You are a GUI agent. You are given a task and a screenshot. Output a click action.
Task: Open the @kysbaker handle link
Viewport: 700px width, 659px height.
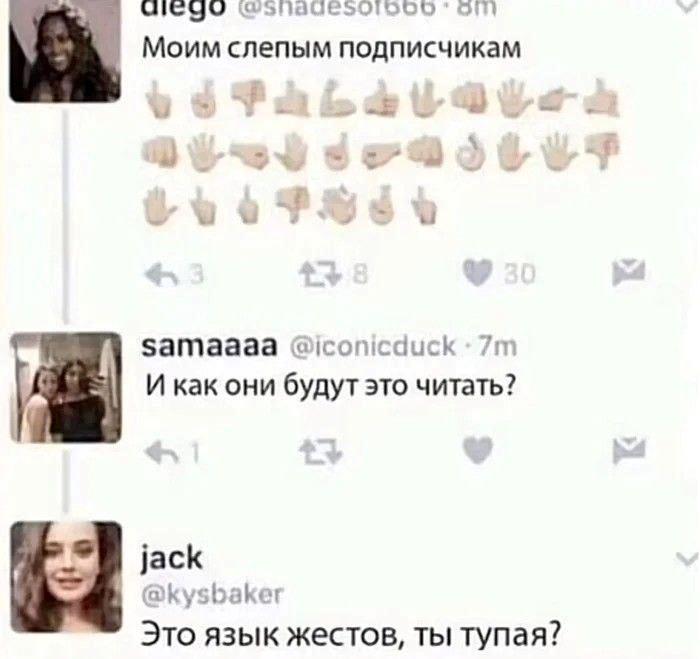tap(212, 594)
